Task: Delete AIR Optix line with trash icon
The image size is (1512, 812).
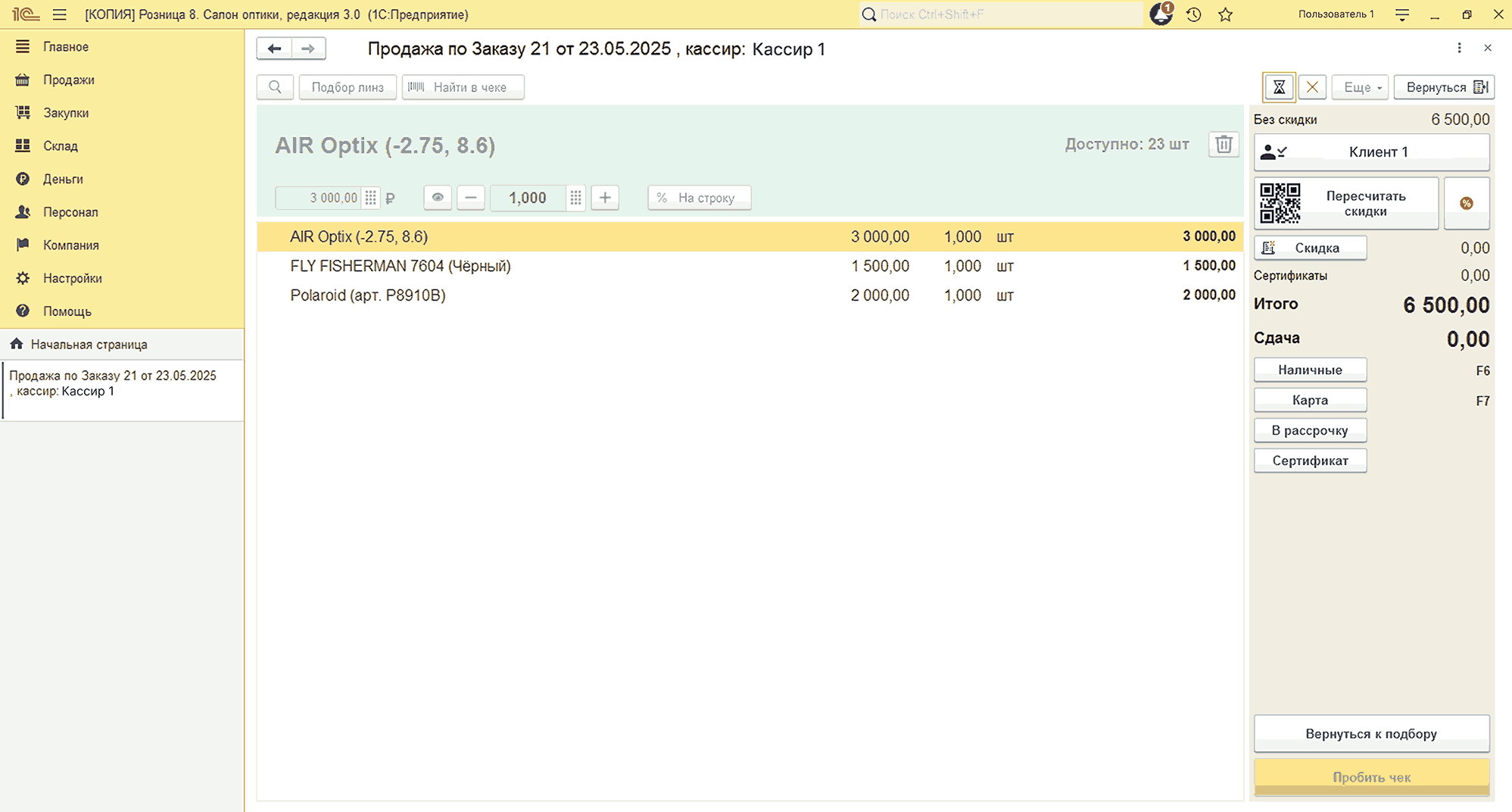Action: click(x=1224, y=144)
